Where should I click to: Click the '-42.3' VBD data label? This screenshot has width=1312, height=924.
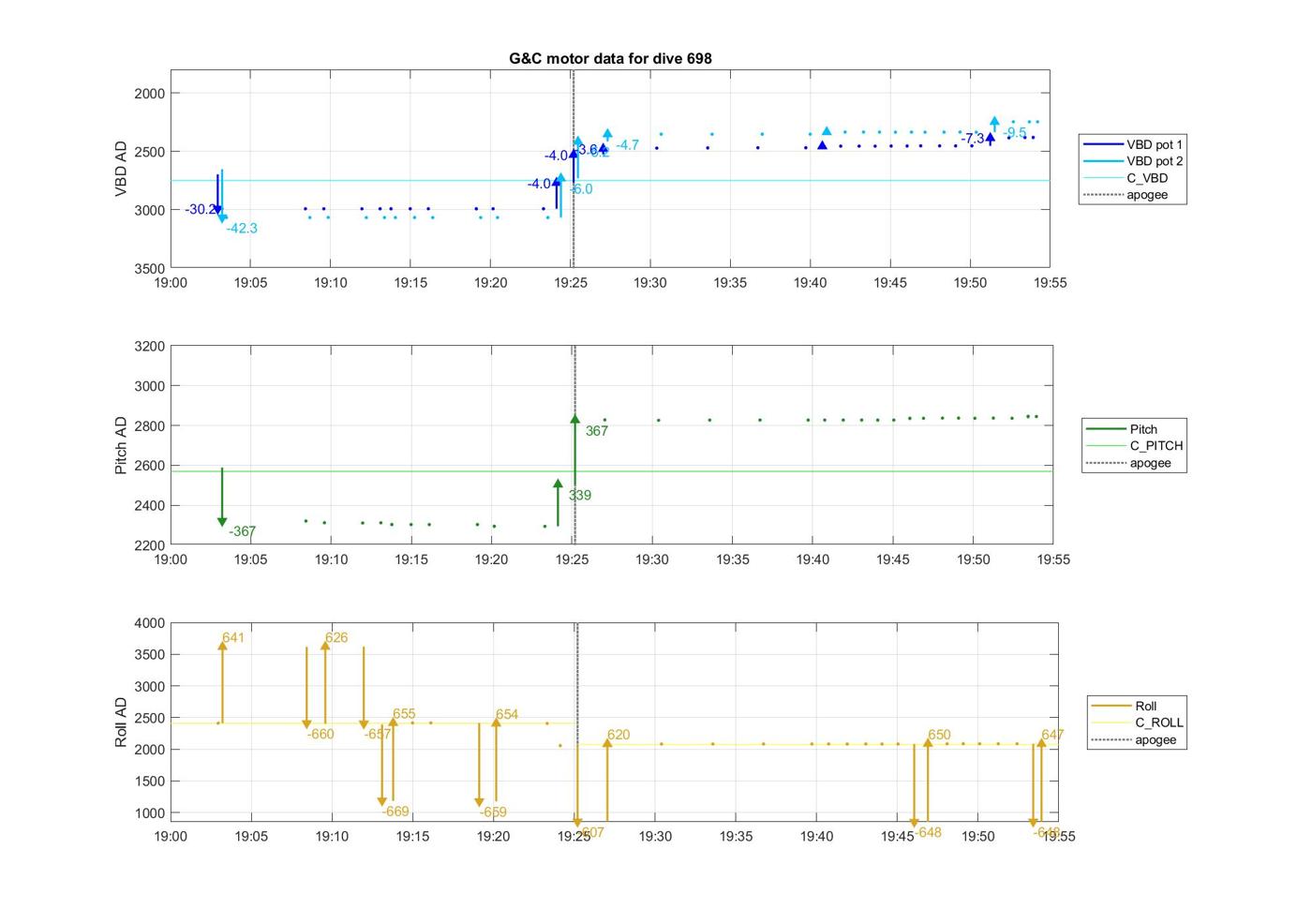click(242, 228)
